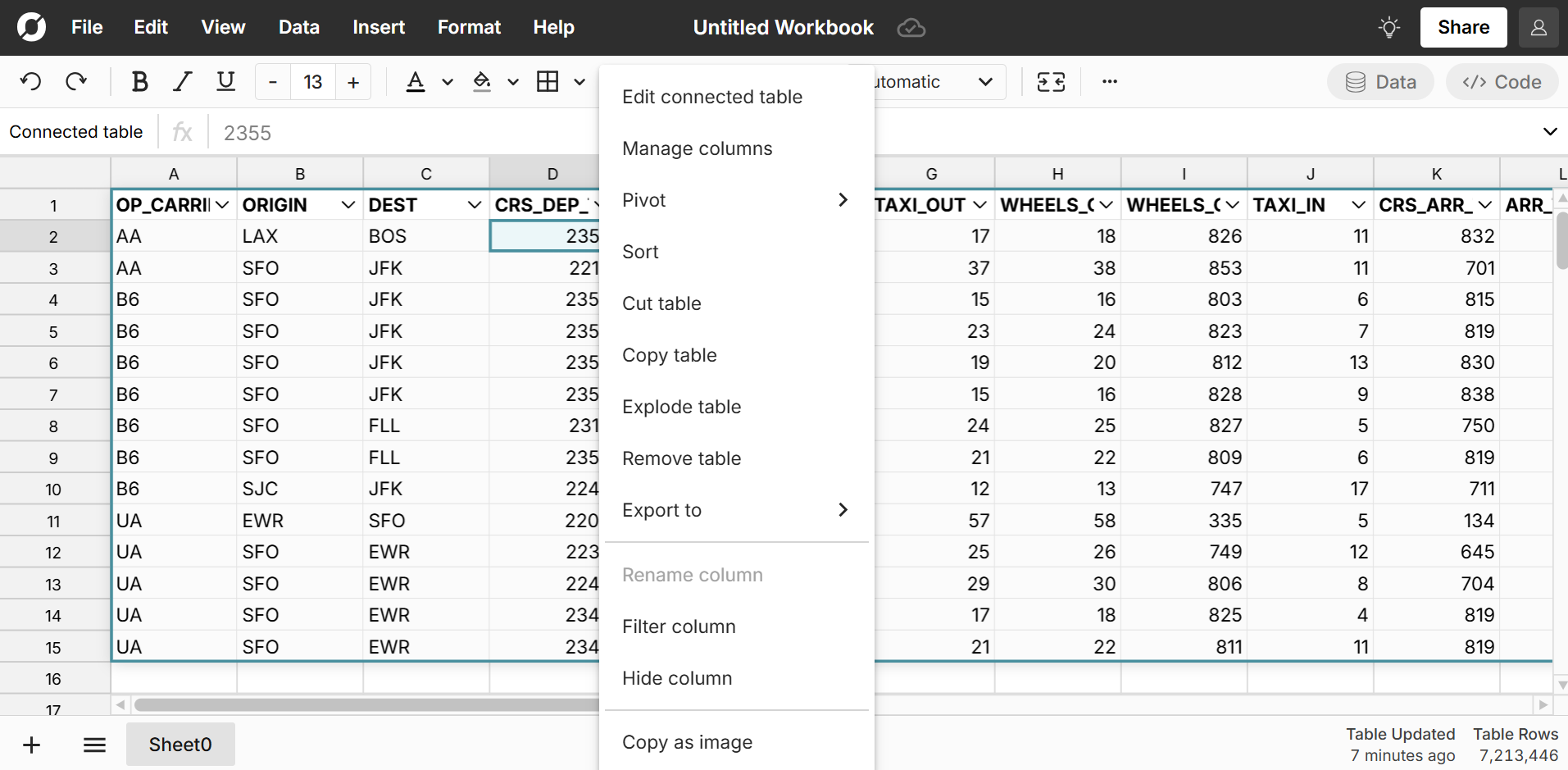This screenshot has height=770, width=1568.
Task: Open the Code panel button
Action: pos(1502,82)
